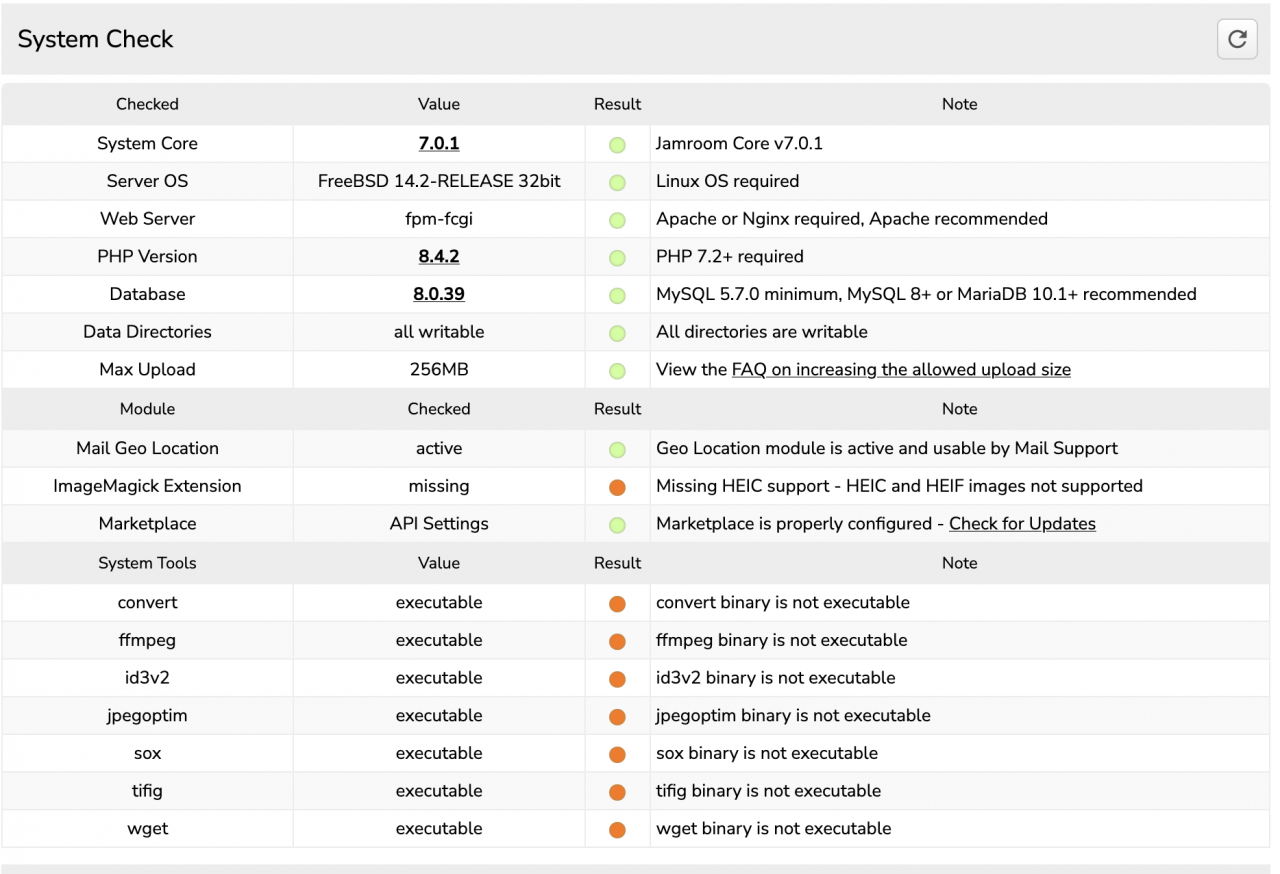Image resolution: width=1280 pixels, height=874 pixels.
Task: Click the orange status dot for wget
Action: (x=617, y=829)
